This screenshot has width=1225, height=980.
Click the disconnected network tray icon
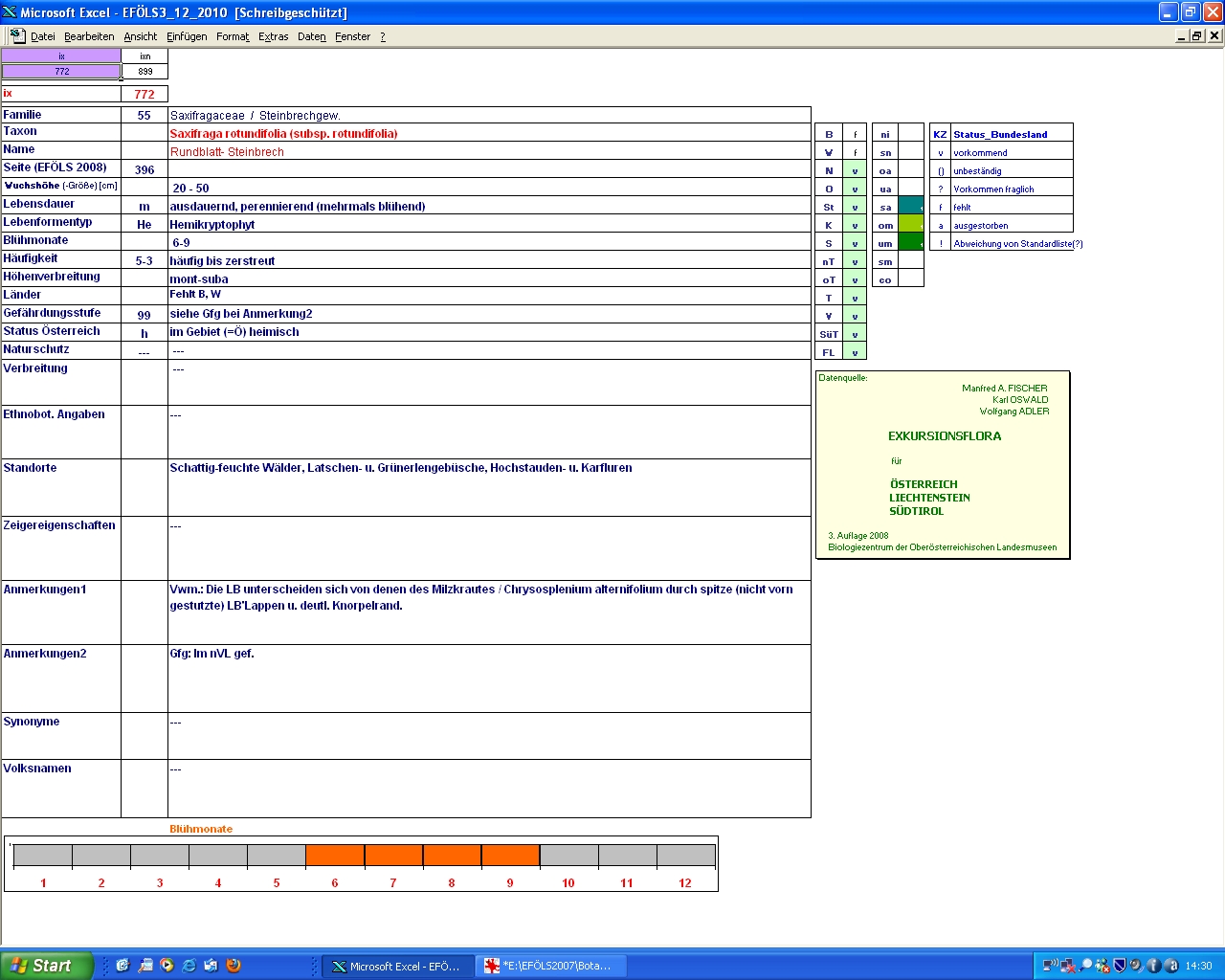click(x=1068, y=966)
